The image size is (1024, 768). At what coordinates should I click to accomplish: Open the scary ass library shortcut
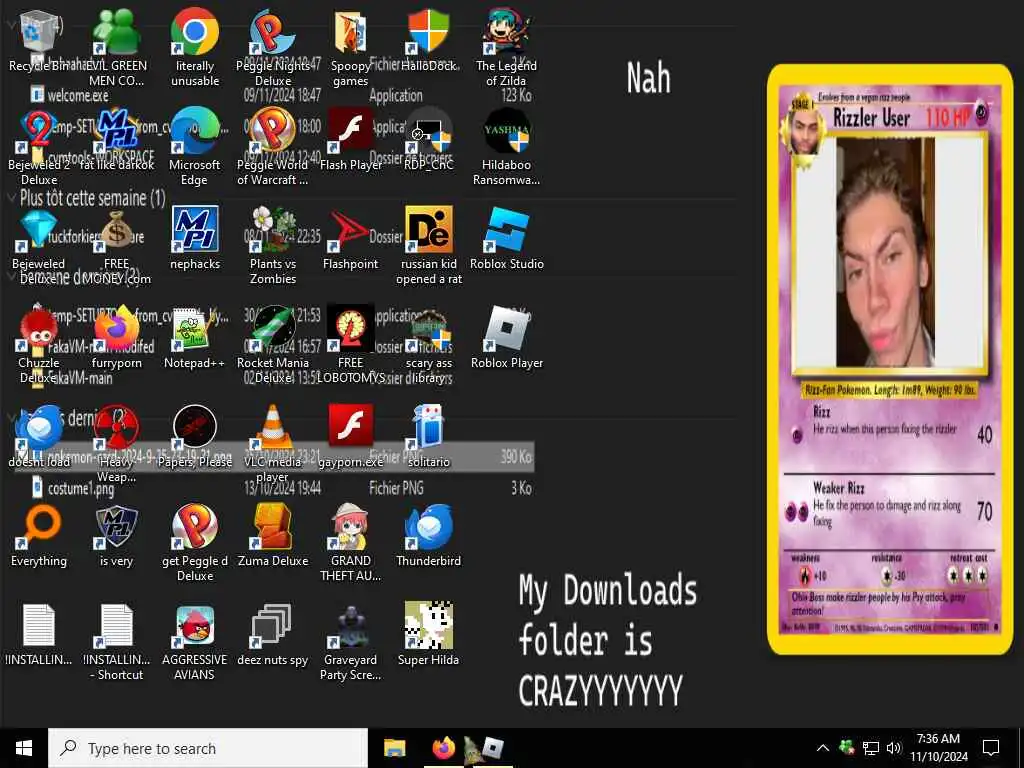click(x=428, y=330)
